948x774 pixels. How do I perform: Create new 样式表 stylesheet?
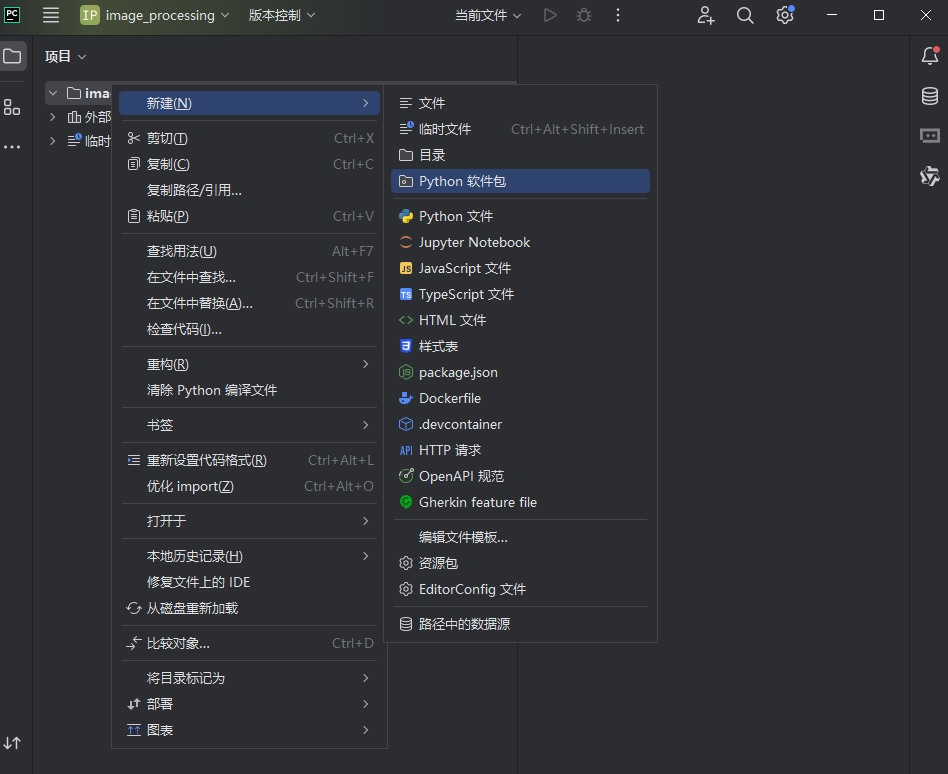521,346
